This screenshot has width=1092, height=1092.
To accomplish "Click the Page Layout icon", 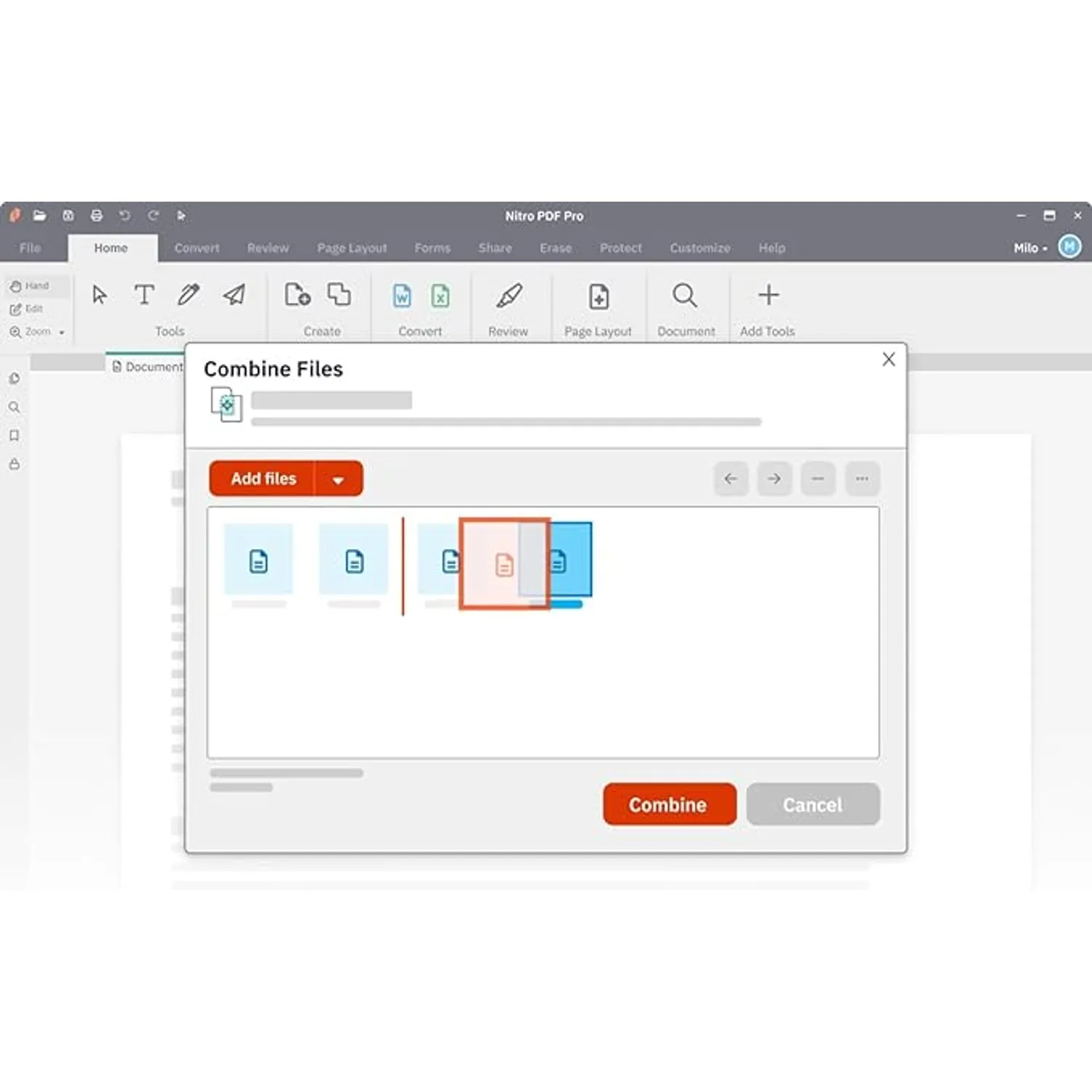I will pos(598,296).
